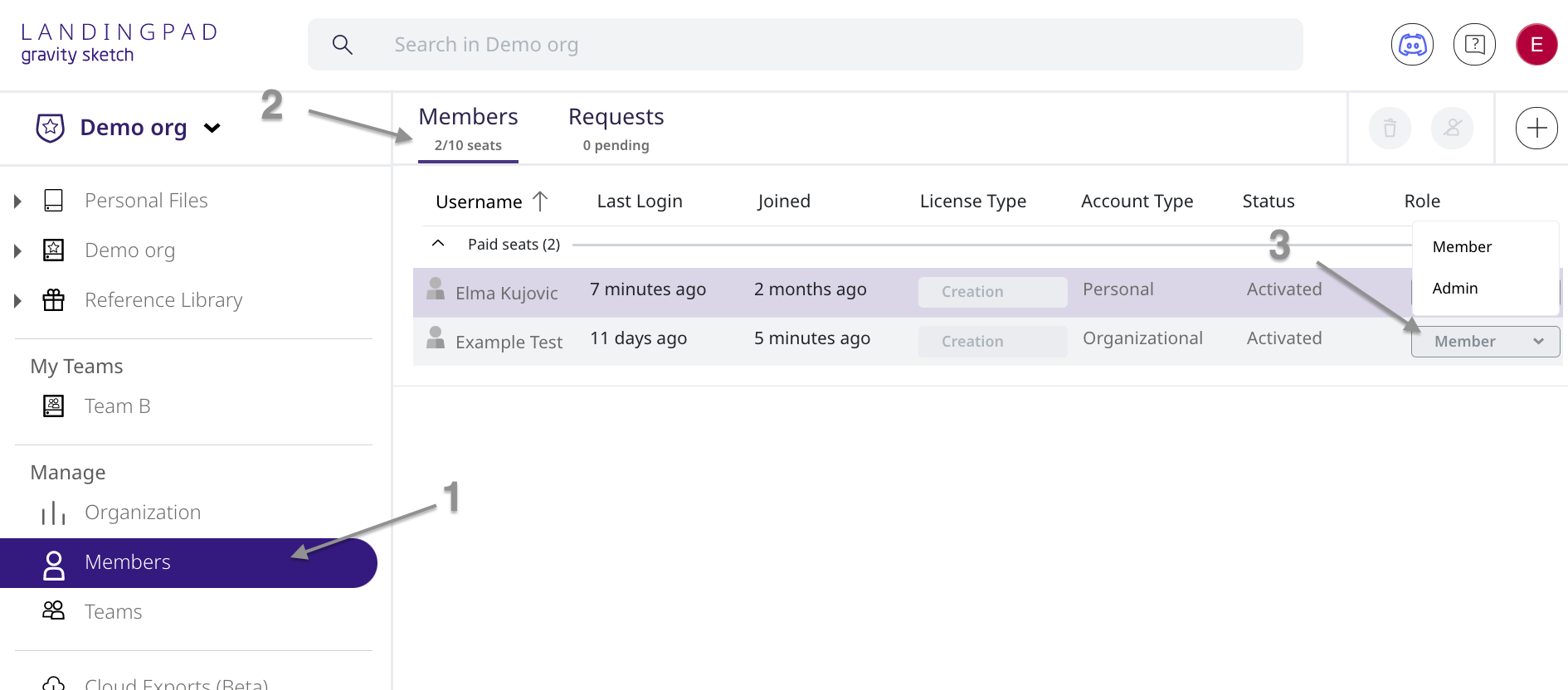
Task: Click the '11 days ago' last login cell
Action: click(x=639, y=338)
